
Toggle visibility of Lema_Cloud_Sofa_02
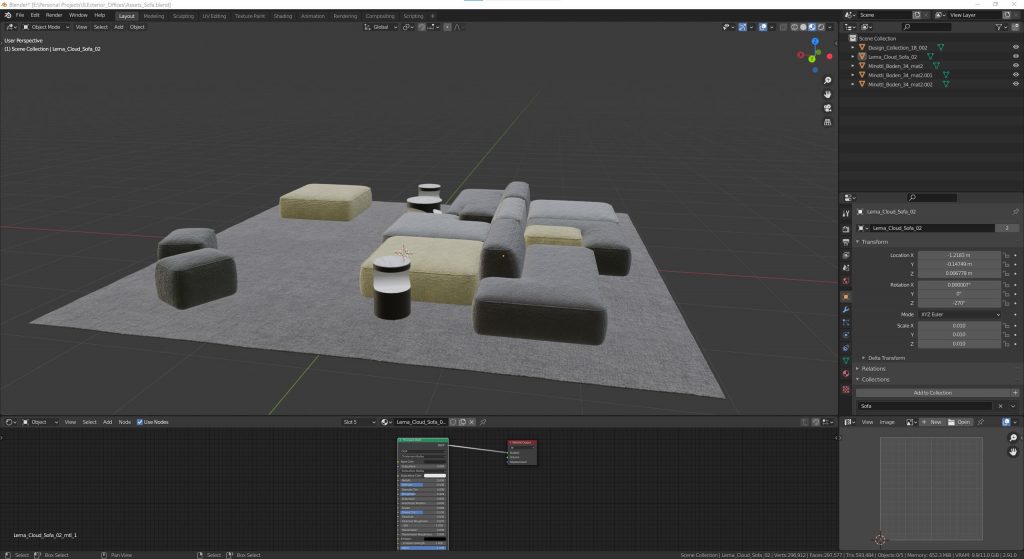point(1016,56)
